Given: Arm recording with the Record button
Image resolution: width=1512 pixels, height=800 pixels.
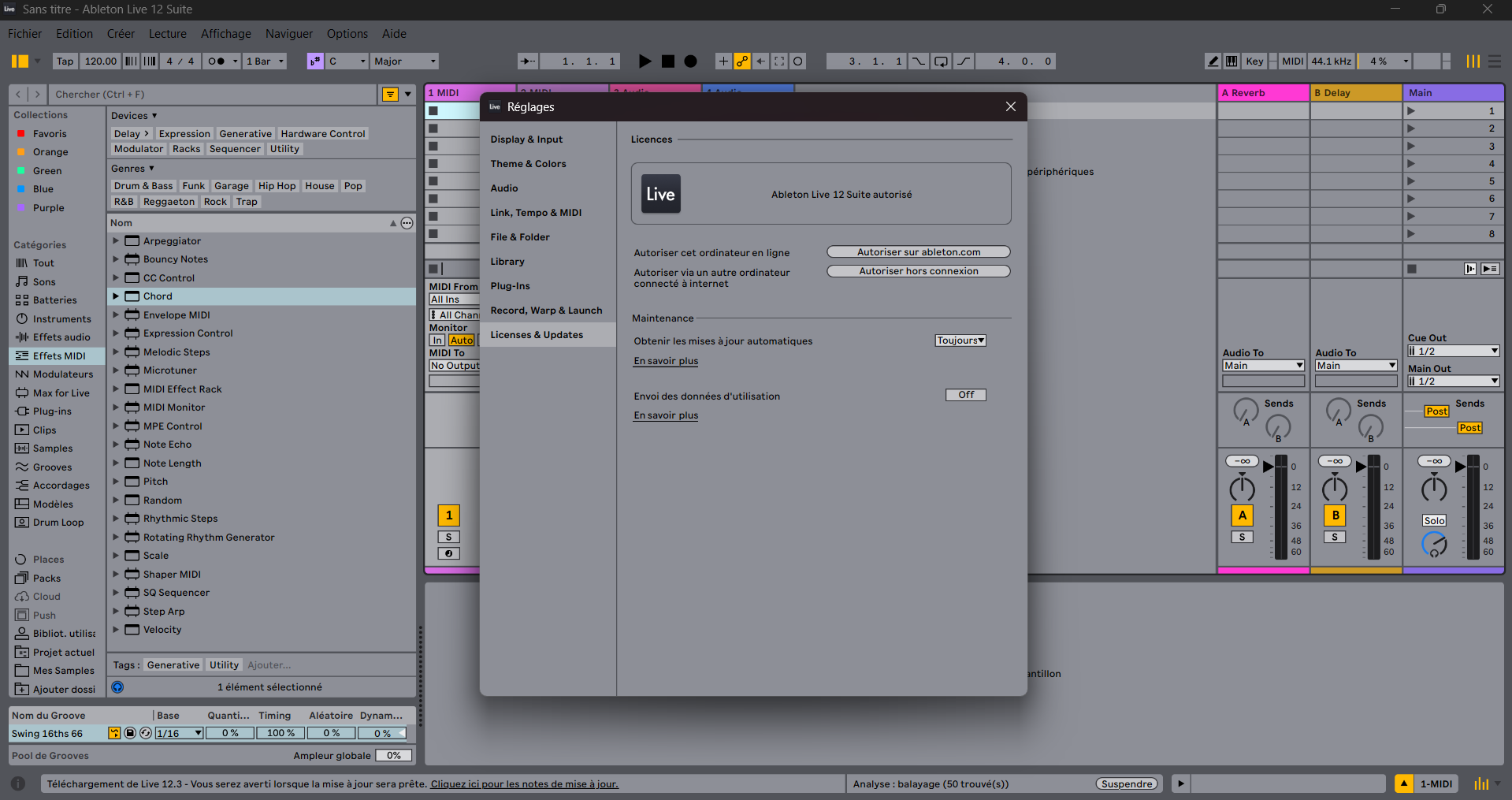Looking at the screenshot, I should [689, 61].
